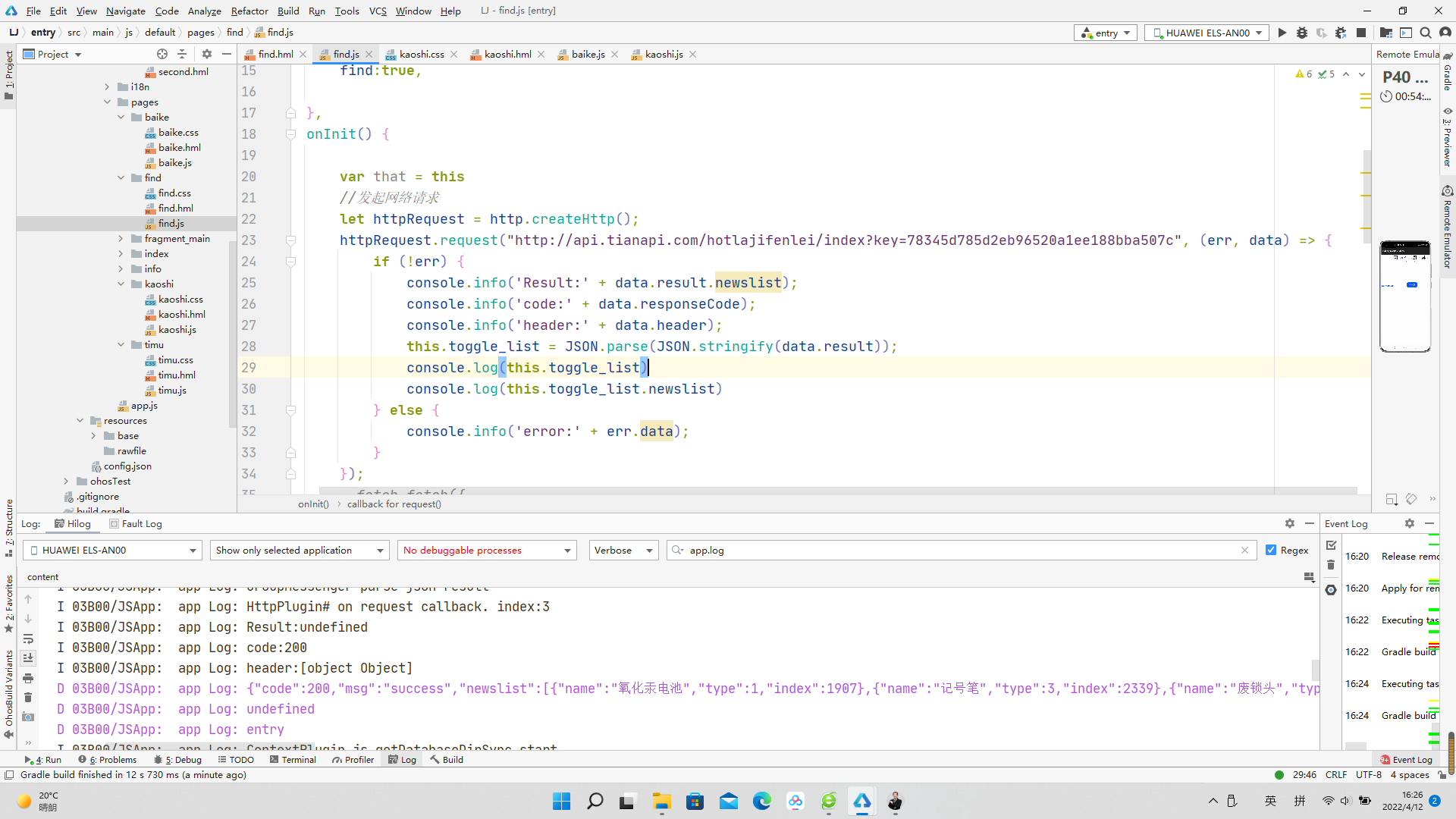Toggle soft-wrap in Hilog output
The height and width of the screenshot is (819, 1456).
28,639
